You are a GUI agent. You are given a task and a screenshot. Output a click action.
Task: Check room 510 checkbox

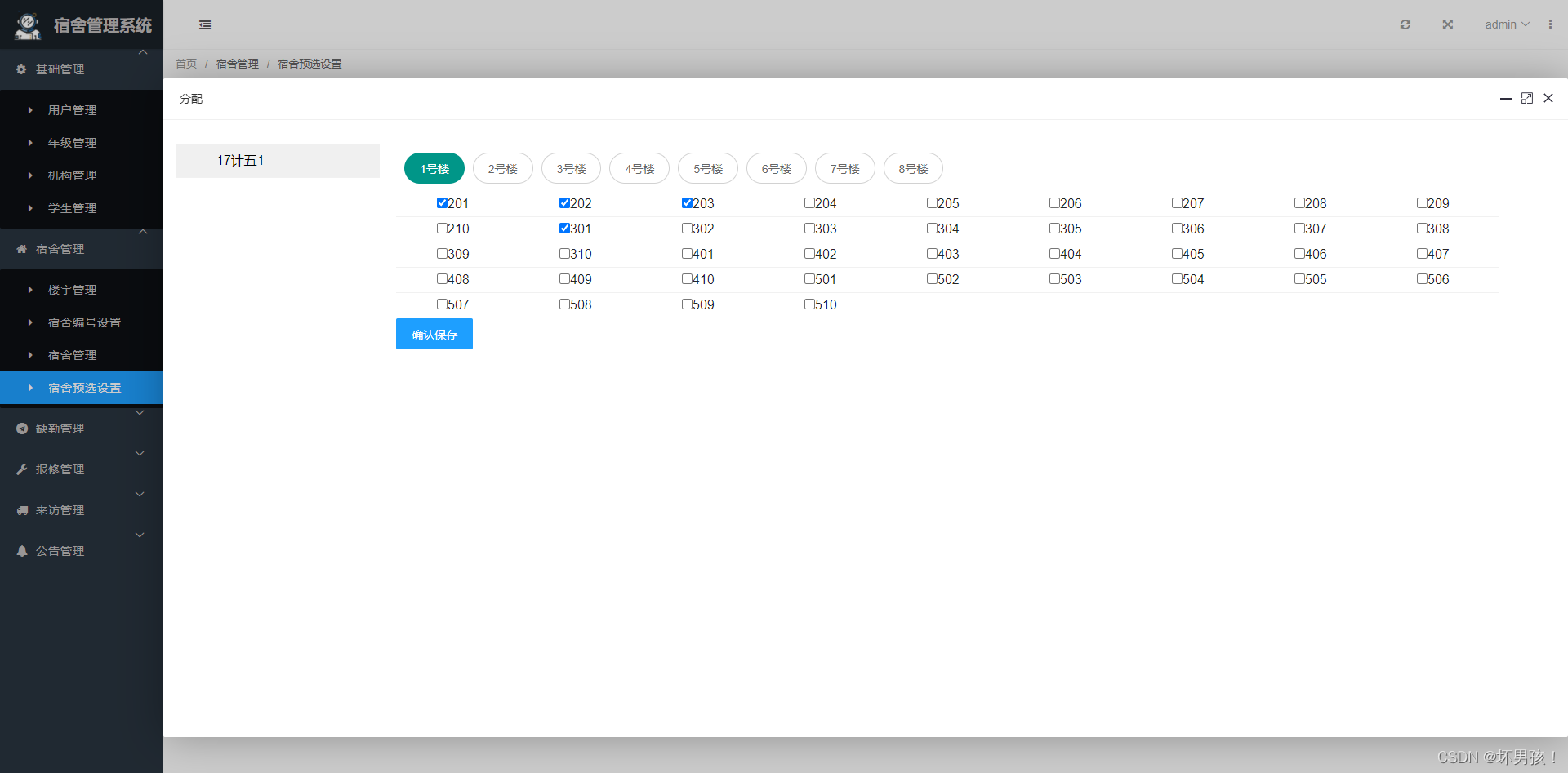[809, 304]
